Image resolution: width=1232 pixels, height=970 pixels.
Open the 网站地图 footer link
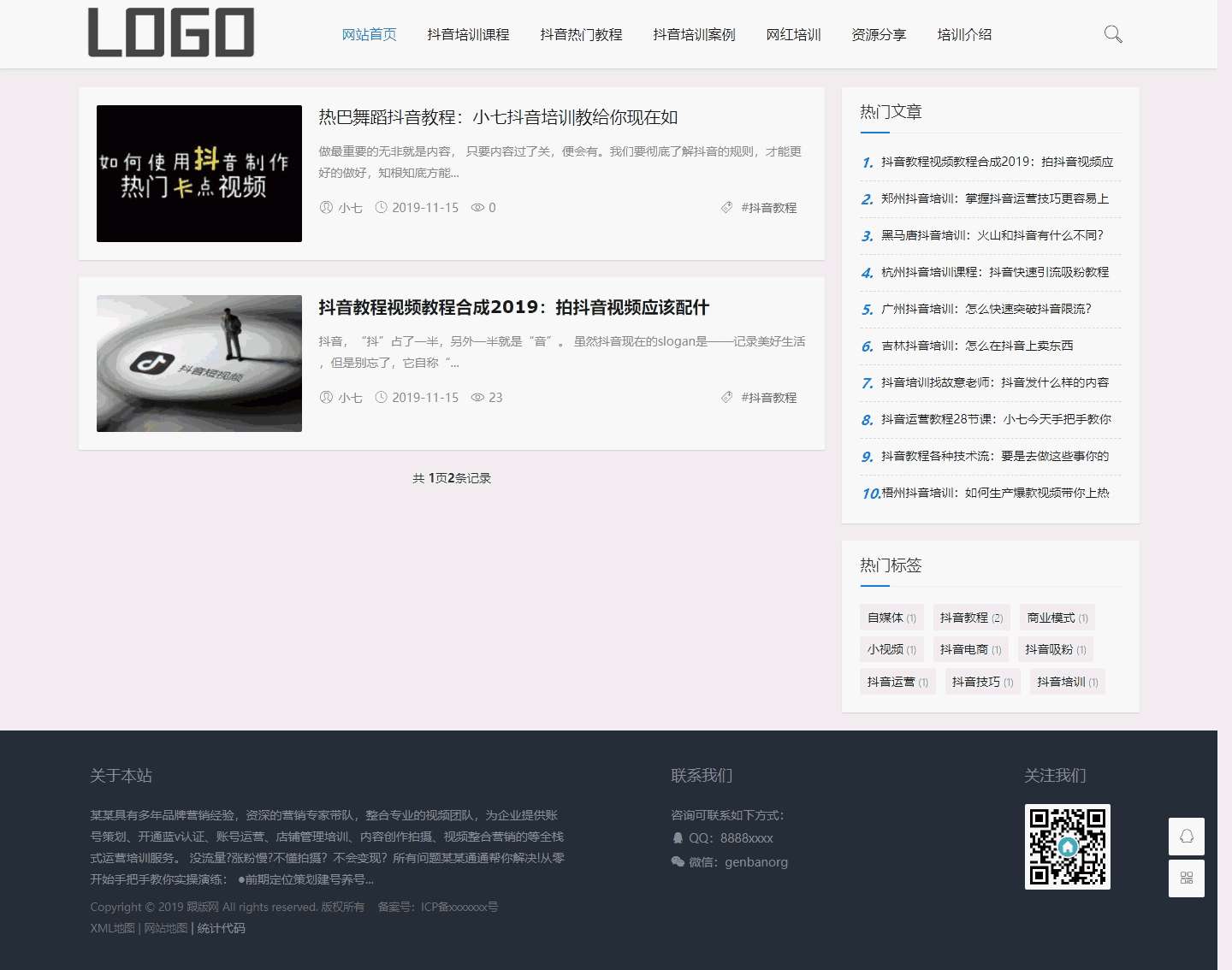[165, 928]
